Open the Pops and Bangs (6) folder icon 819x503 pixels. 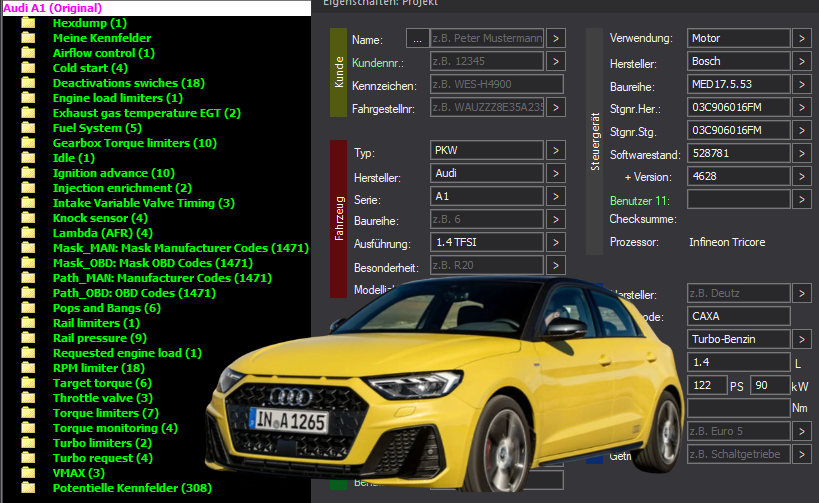point(28,308)
